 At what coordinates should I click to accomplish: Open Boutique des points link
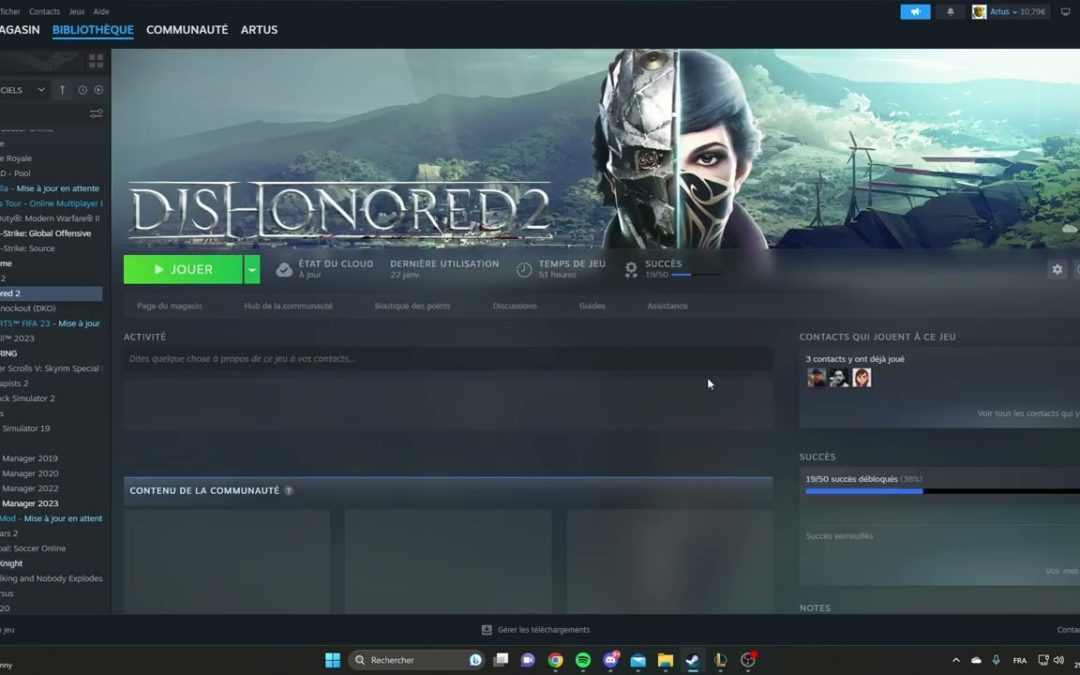[412, 306]
